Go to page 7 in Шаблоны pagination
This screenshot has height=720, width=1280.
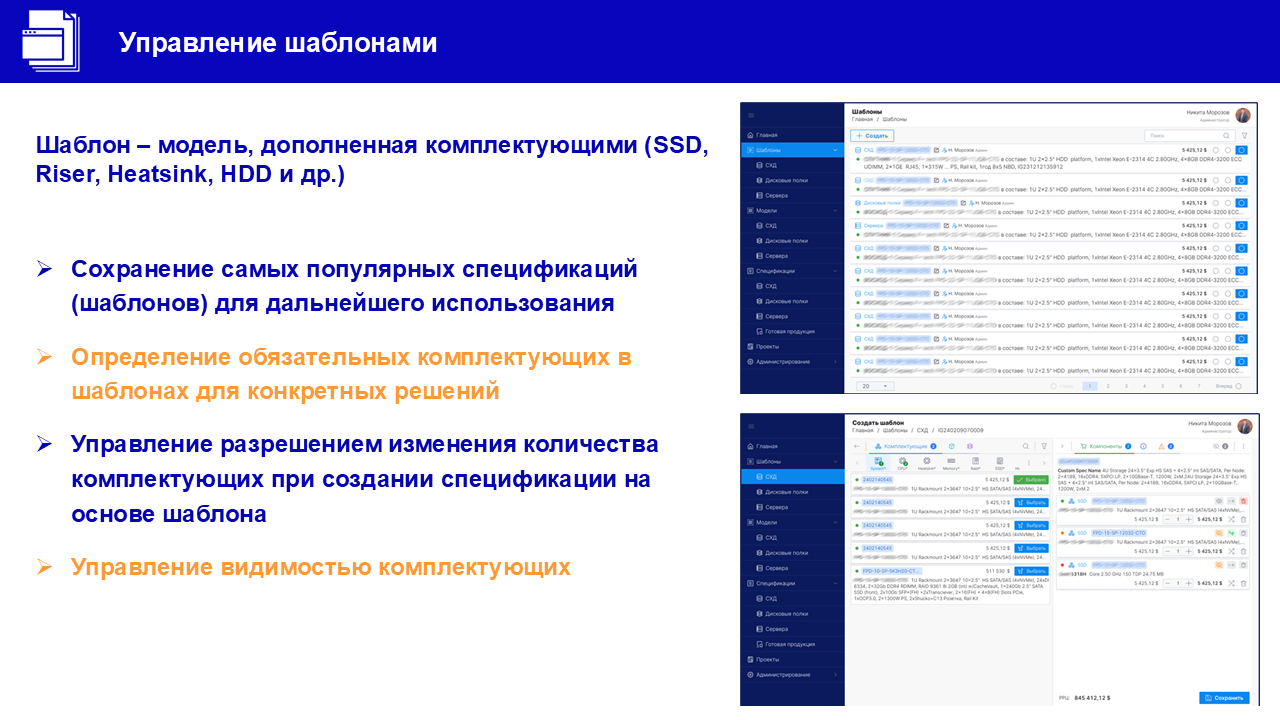point(1199,386)
